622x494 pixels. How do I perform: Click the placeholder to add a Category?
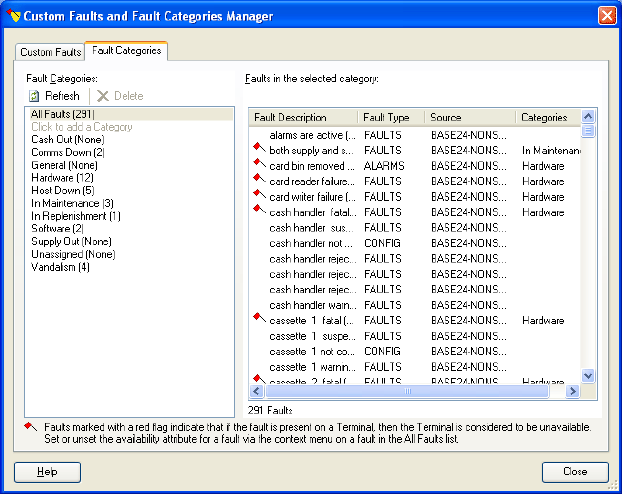(x=82, y=127)
